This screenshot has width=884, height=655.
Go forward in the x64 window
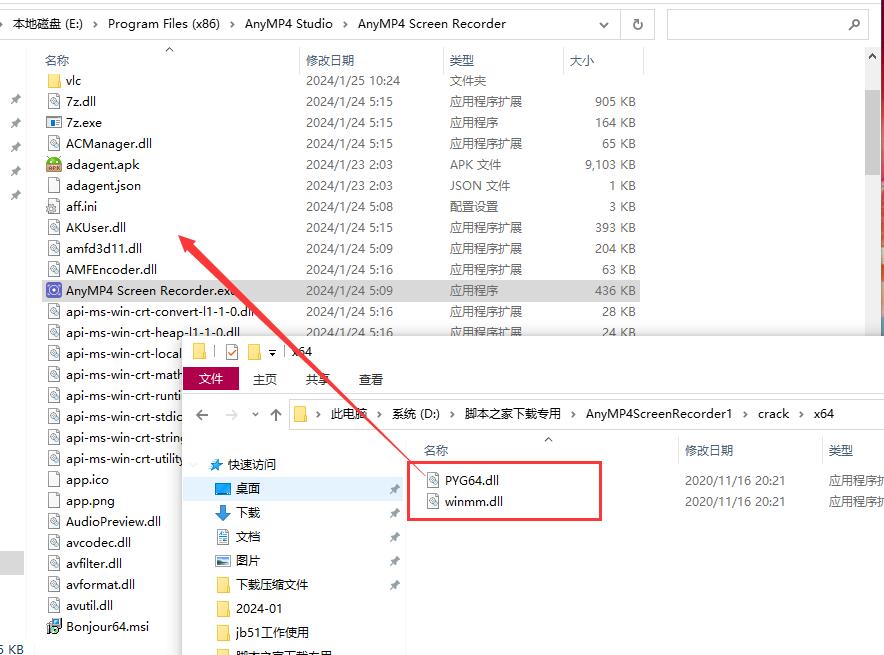(x=231, y=415)
